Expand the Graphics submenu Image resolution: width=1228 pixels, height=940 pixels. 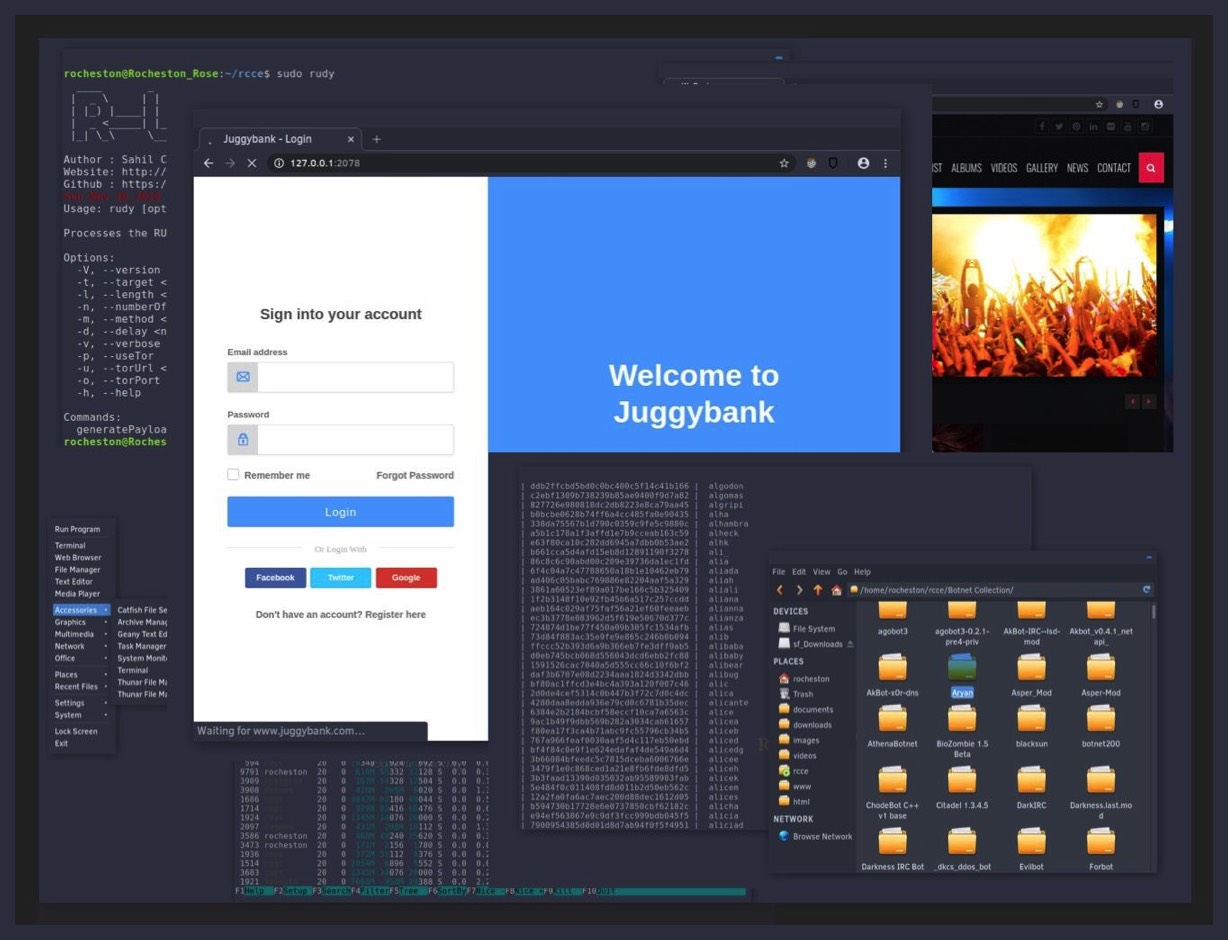[81, 622]
